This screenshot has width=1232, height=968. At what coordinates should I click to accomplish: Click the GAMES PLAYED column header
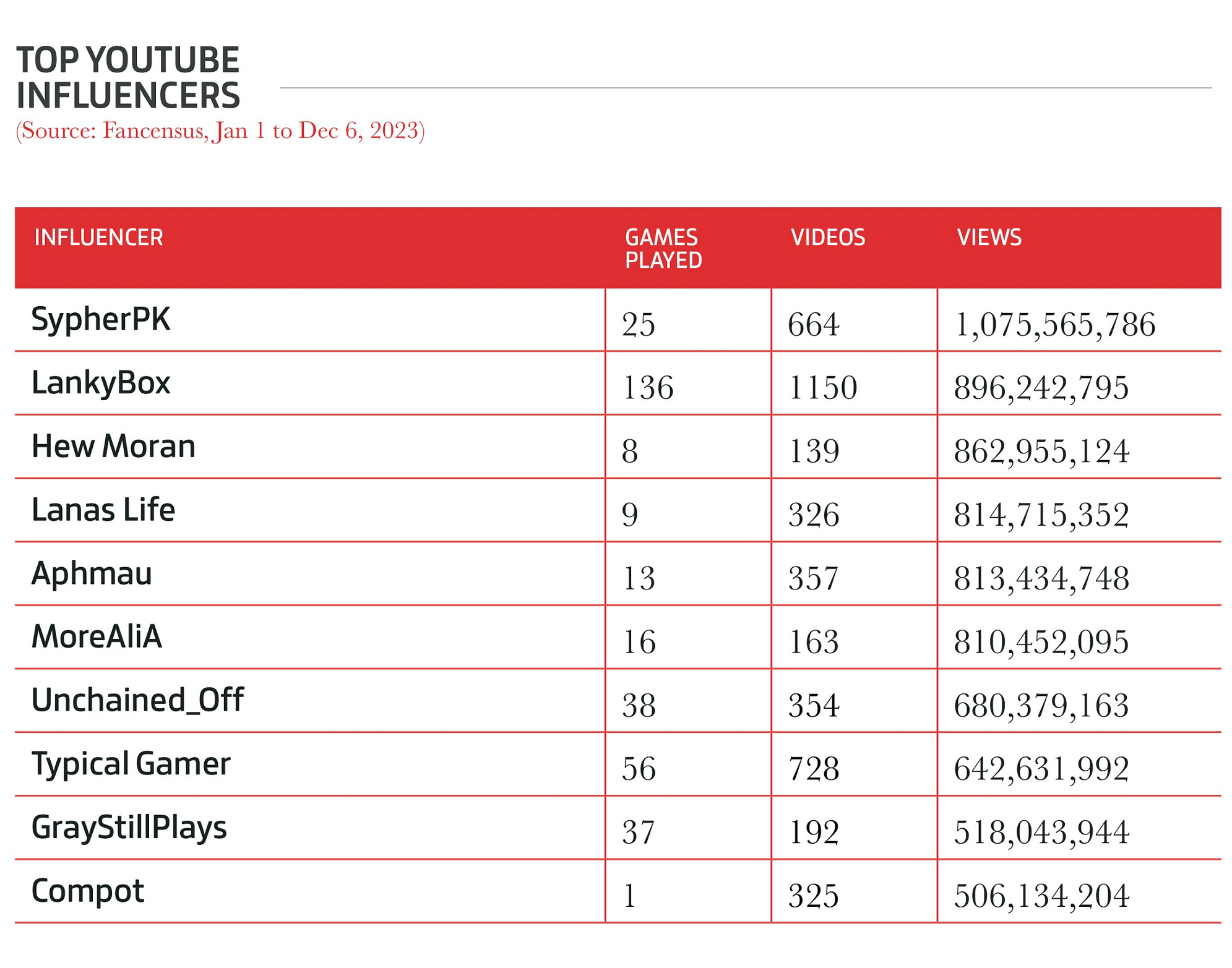[x=663, y=249]
